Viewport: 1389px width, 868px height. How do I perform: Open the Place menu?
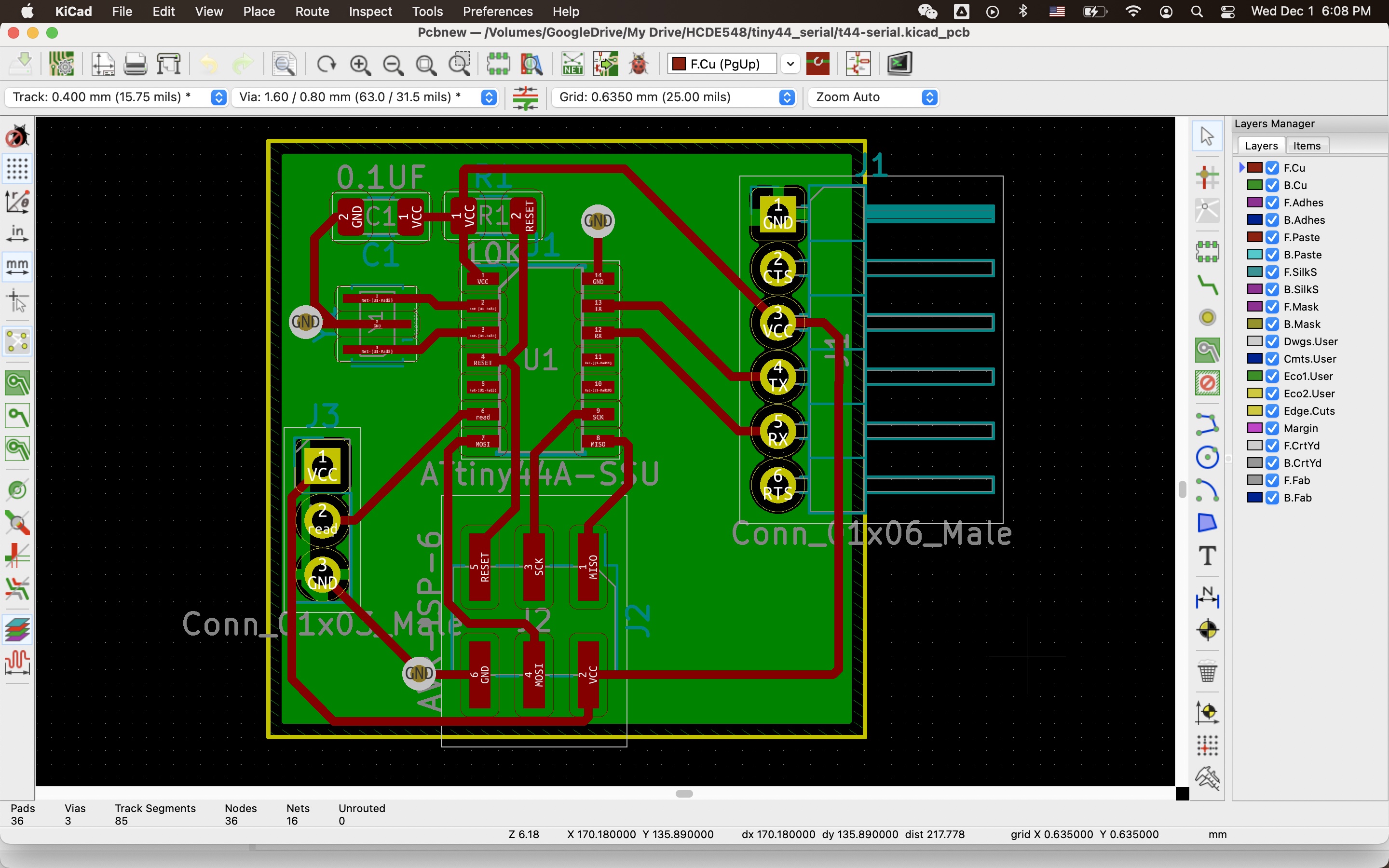259,12
